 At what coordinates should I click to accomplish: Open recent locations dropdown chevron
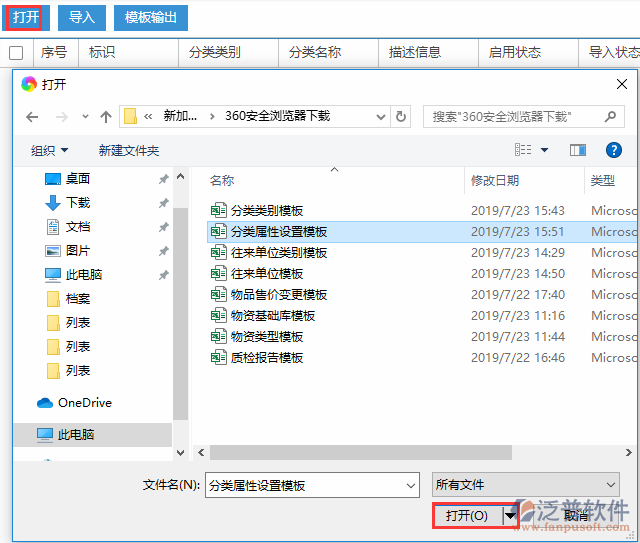click(85, 117)
